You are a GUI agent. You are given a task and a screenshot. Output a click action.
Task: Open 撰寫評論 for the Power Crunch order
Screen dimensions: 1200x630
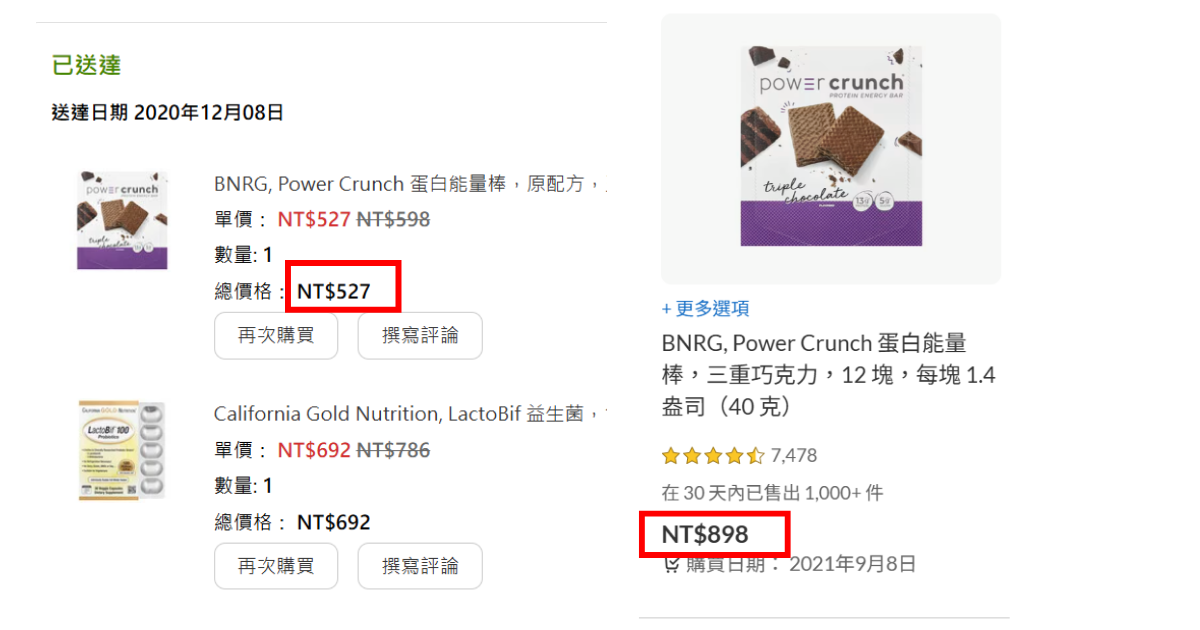(x=419, y=336)
